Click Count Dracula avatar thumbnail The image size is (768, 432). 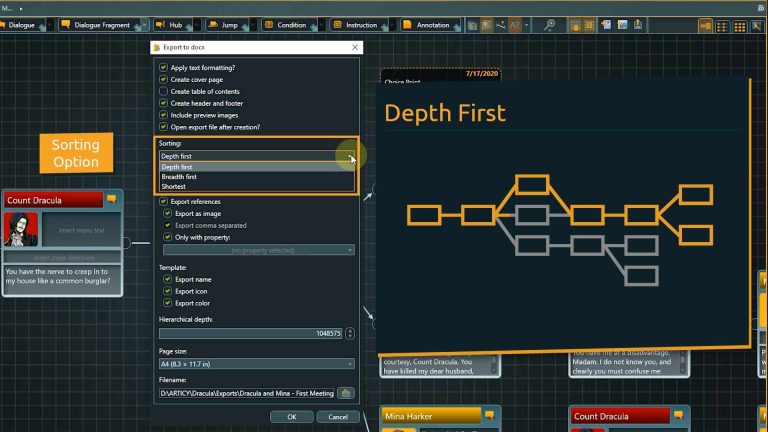click(21, 229)
